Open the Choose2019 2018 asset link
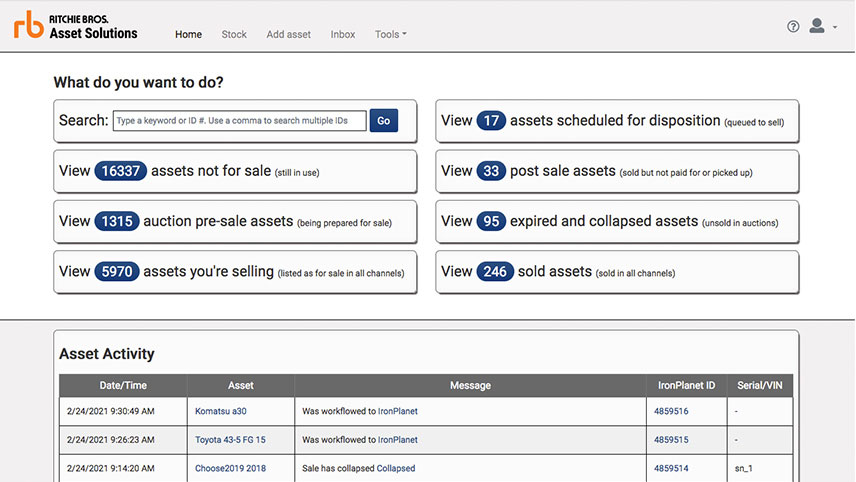This screenshot has height=482, width=856. [230, 468]
